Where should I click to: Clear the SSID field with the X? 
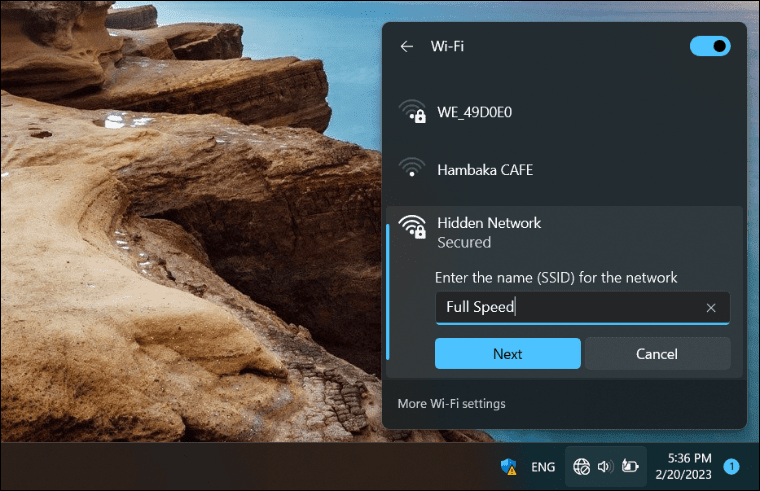(711, 308)
